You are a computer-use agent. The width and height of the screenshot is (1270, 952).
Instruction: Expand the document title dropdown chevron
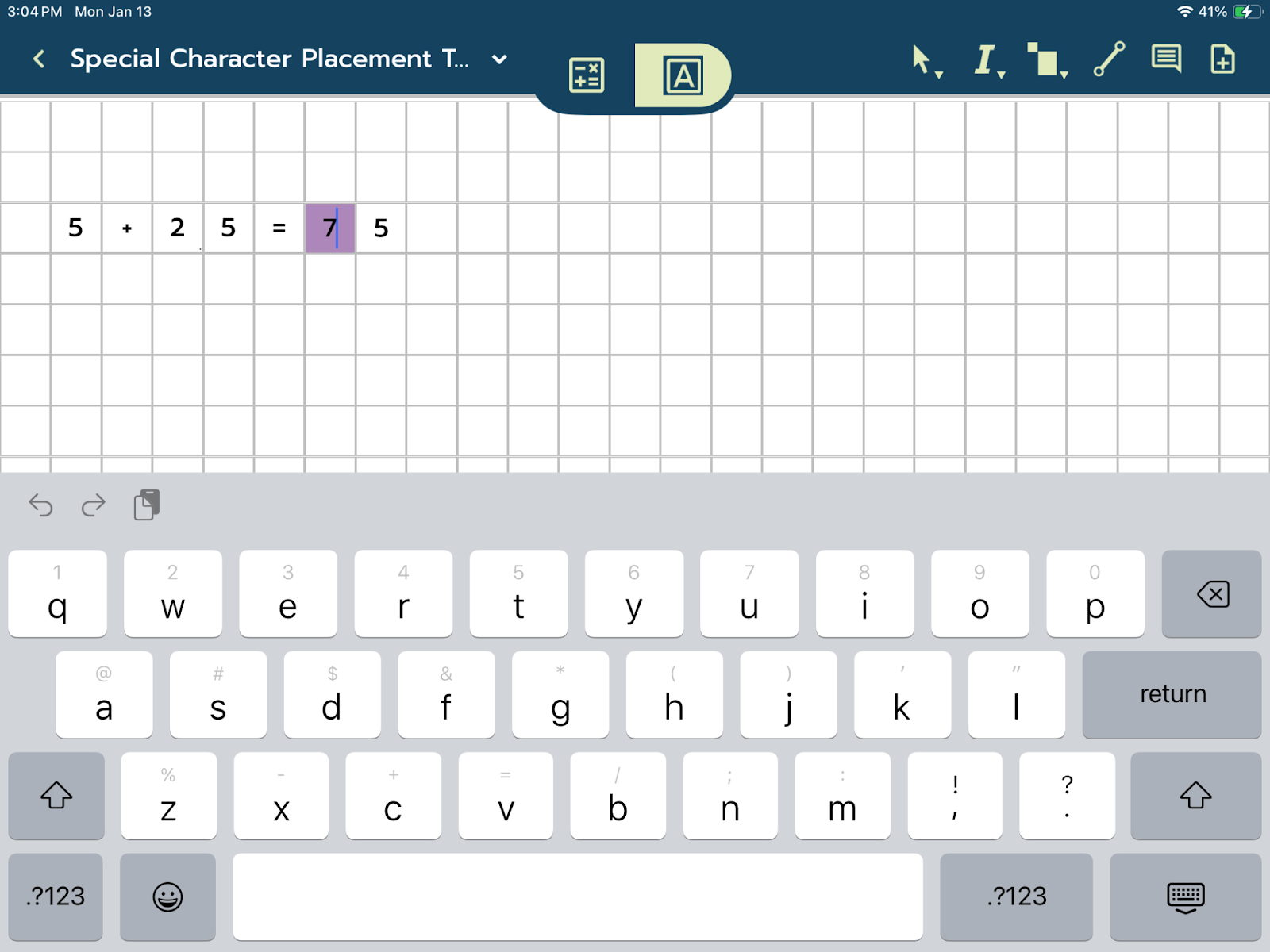499,59
